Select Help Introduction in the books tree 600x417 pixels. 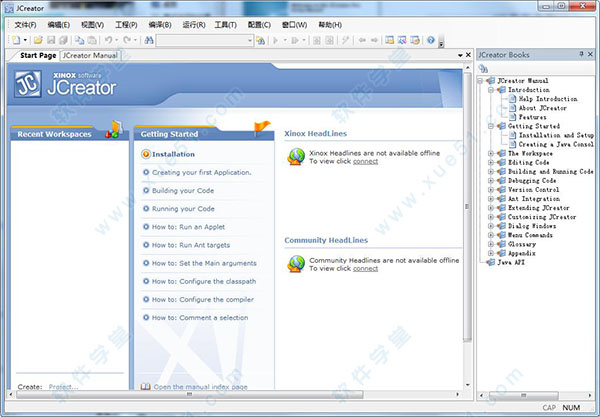tap(548, 99)
